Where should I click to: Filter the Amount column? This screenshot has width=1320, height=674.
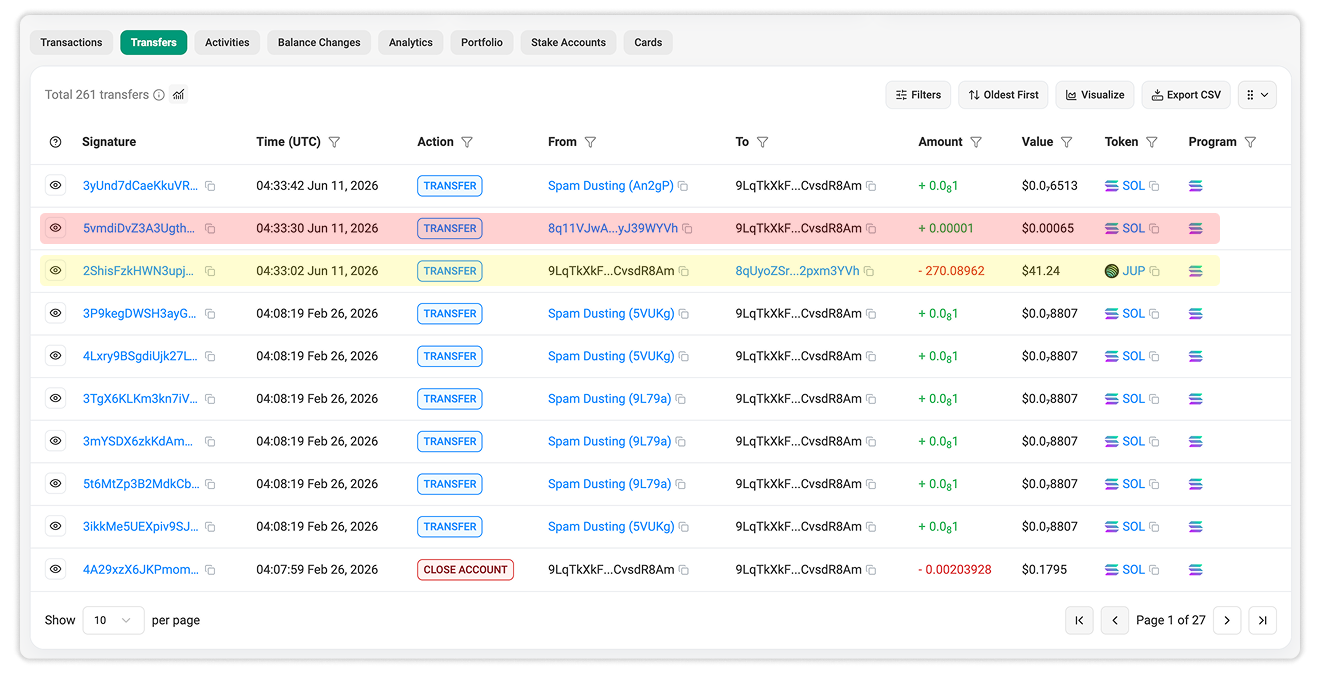pyautogui.click(x=976, y=142)
